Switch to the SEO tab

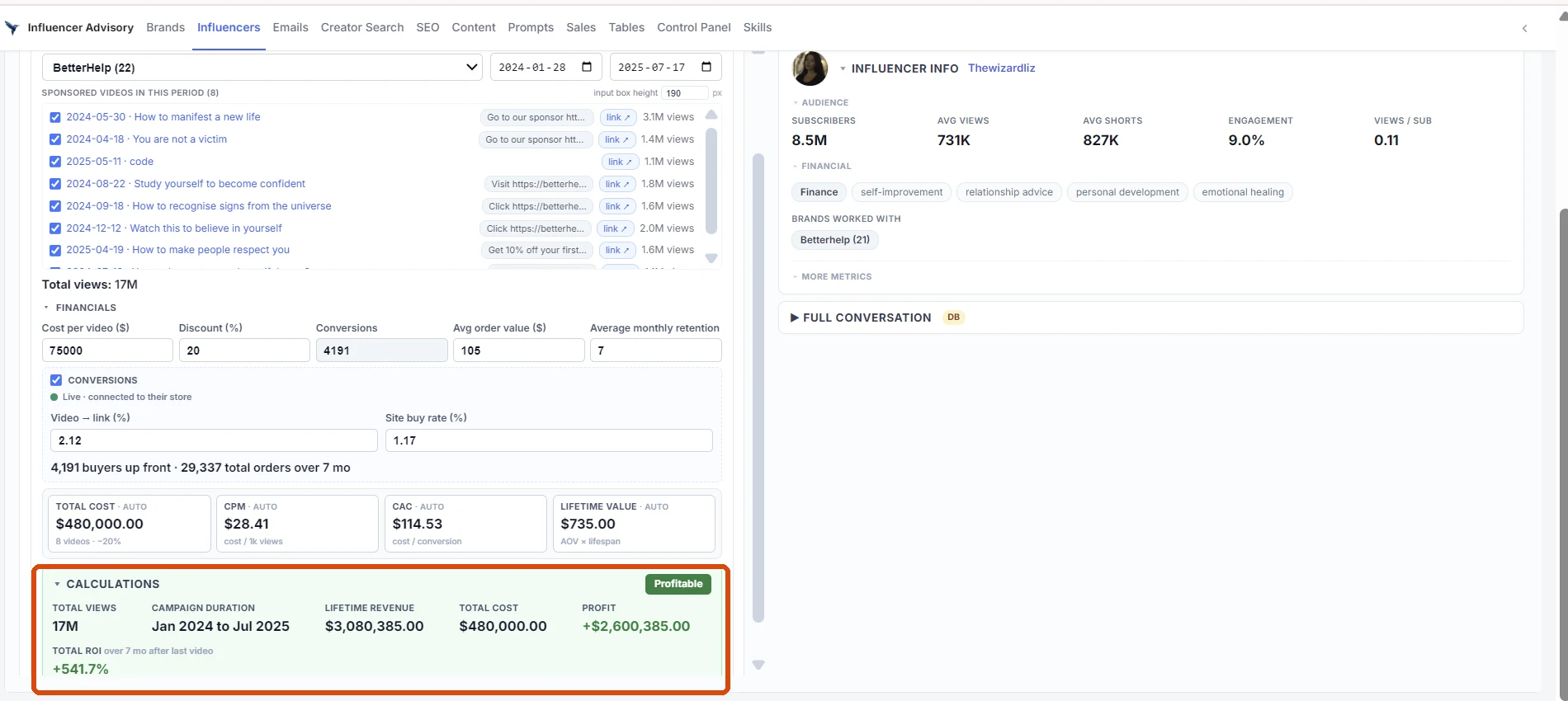tap(427, 27)
